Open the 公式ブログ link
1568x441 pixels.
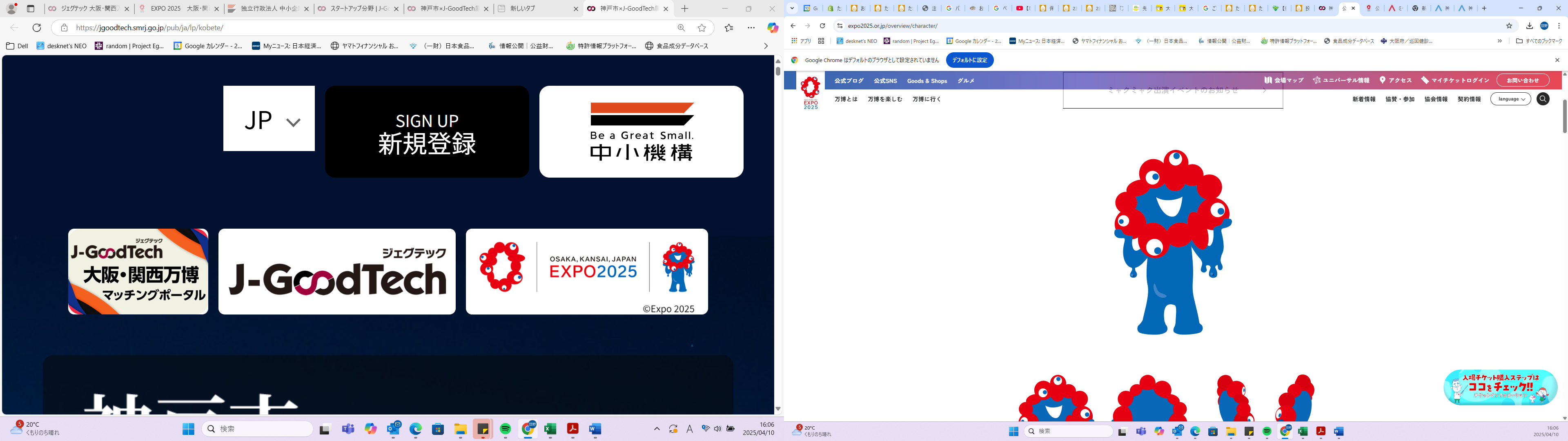[849, 81]
